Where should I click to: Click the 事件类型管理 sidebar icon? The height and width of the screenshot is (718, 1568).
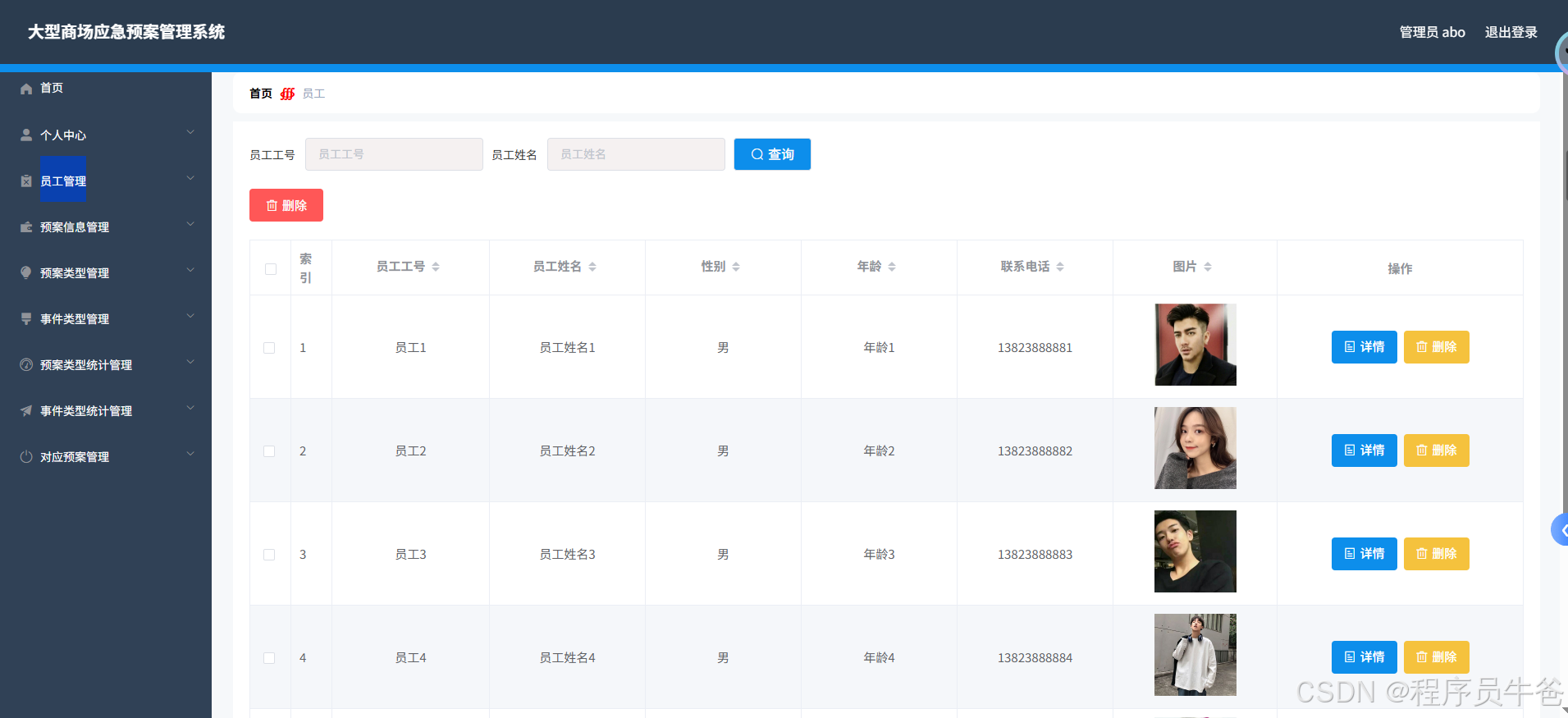(26, 319)
